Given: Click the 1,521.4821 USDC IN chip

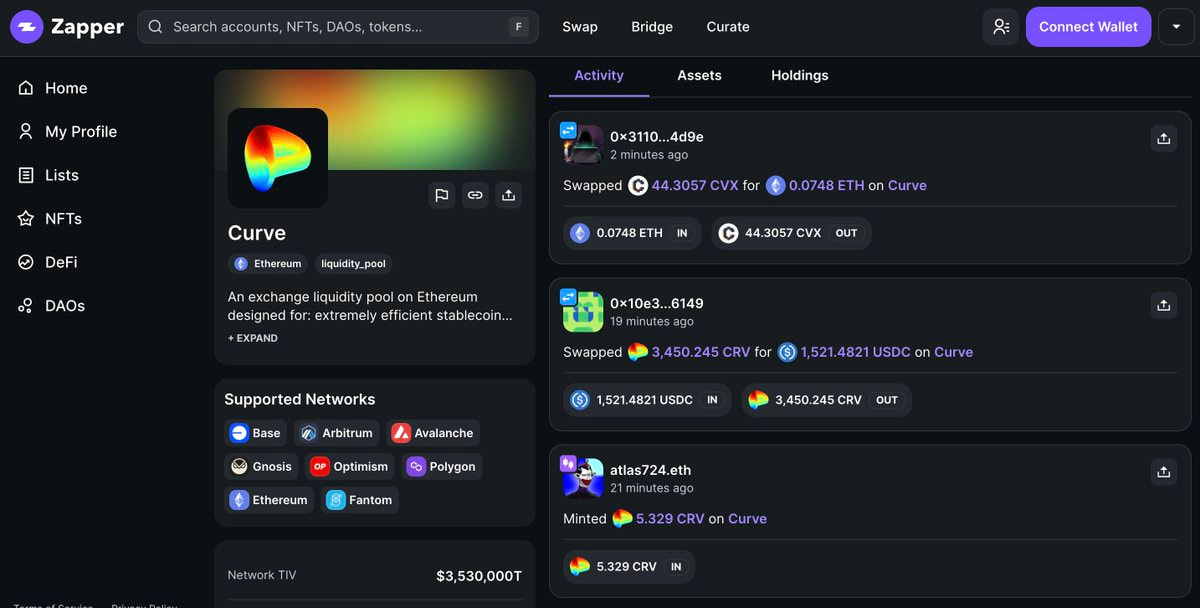Looking at the screenshot, I should point(647,400).
